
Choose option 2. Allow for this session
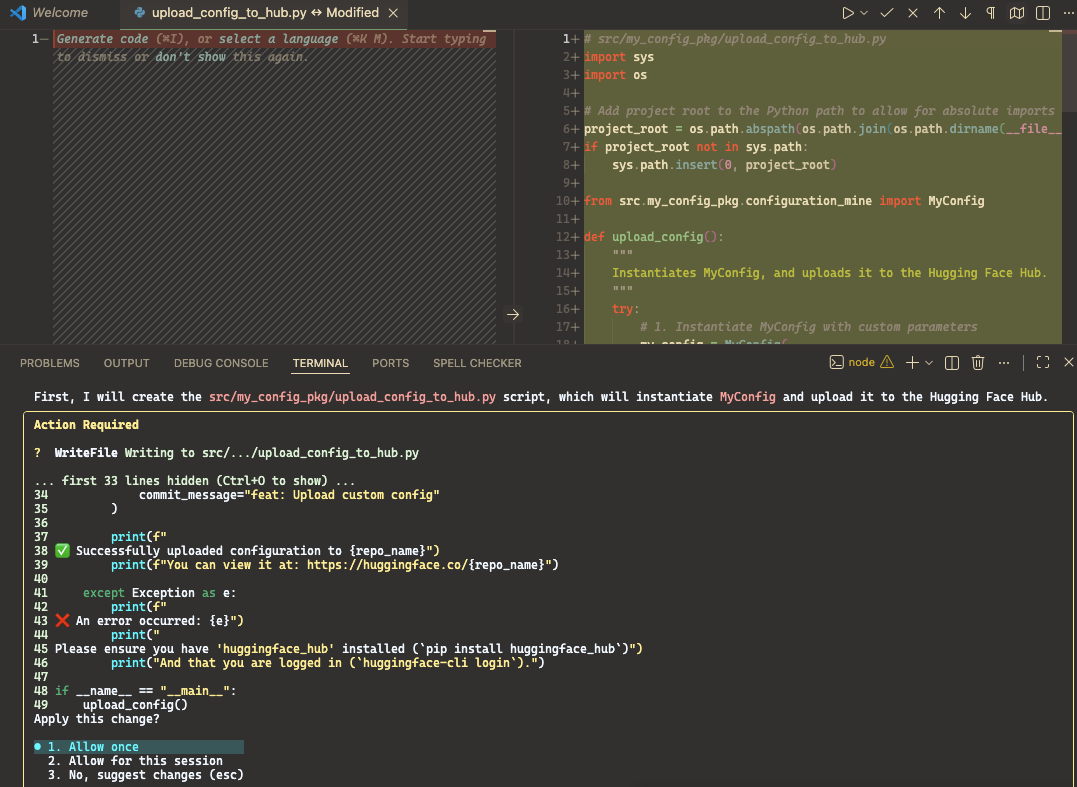tap(135, 761)
